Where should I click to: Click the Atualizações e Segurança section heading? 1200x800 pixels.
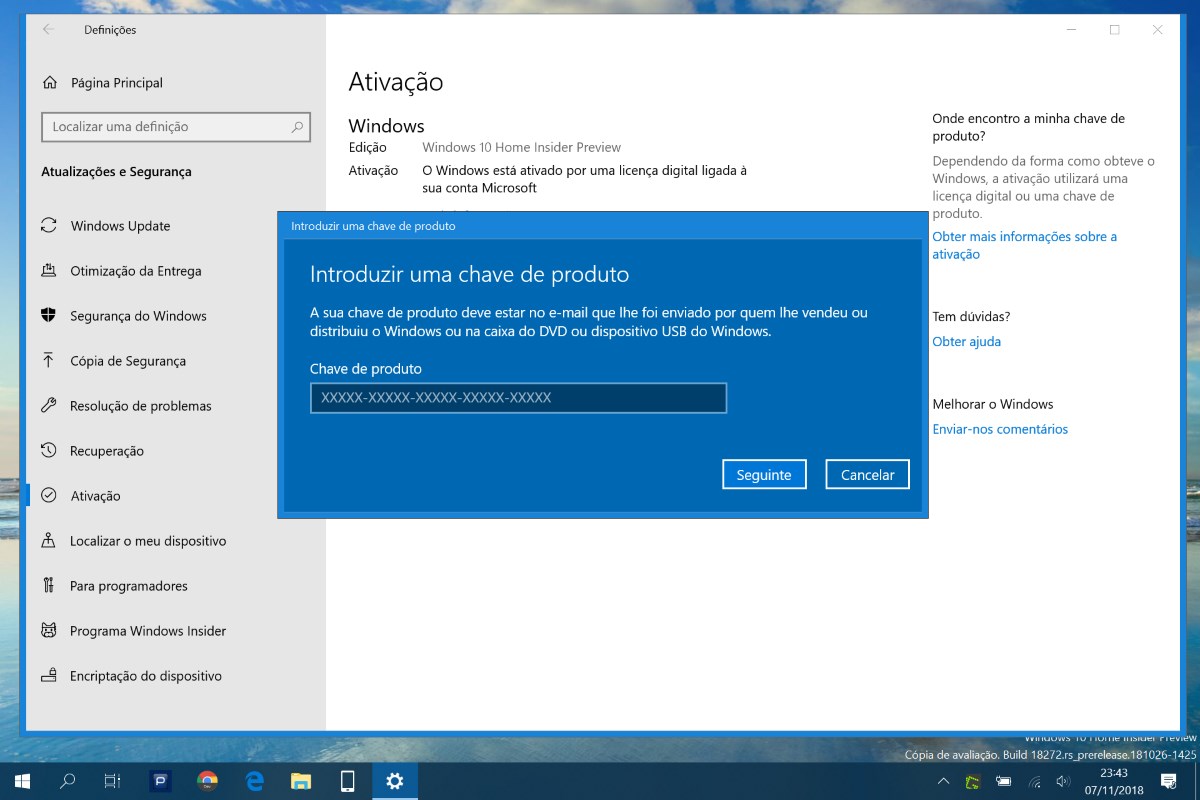116,172
